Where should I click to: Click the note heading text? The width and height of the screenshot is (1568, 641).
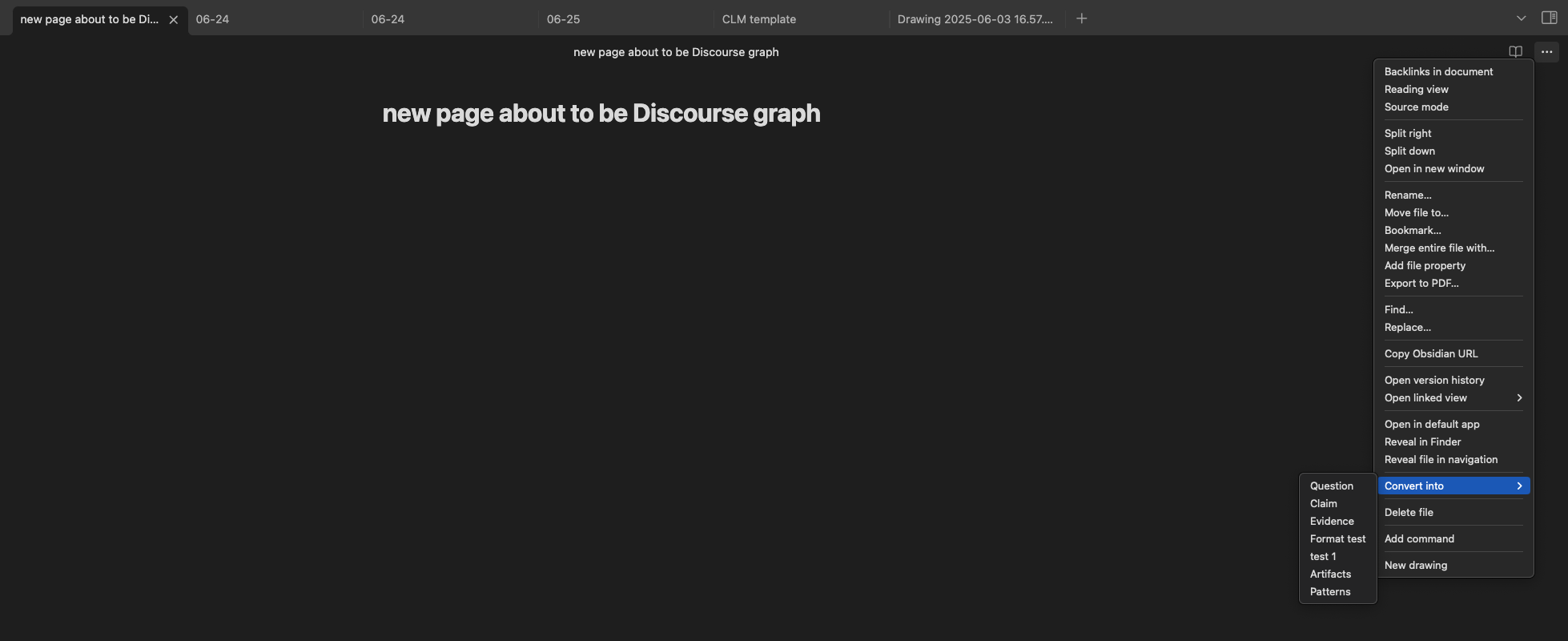601,113
